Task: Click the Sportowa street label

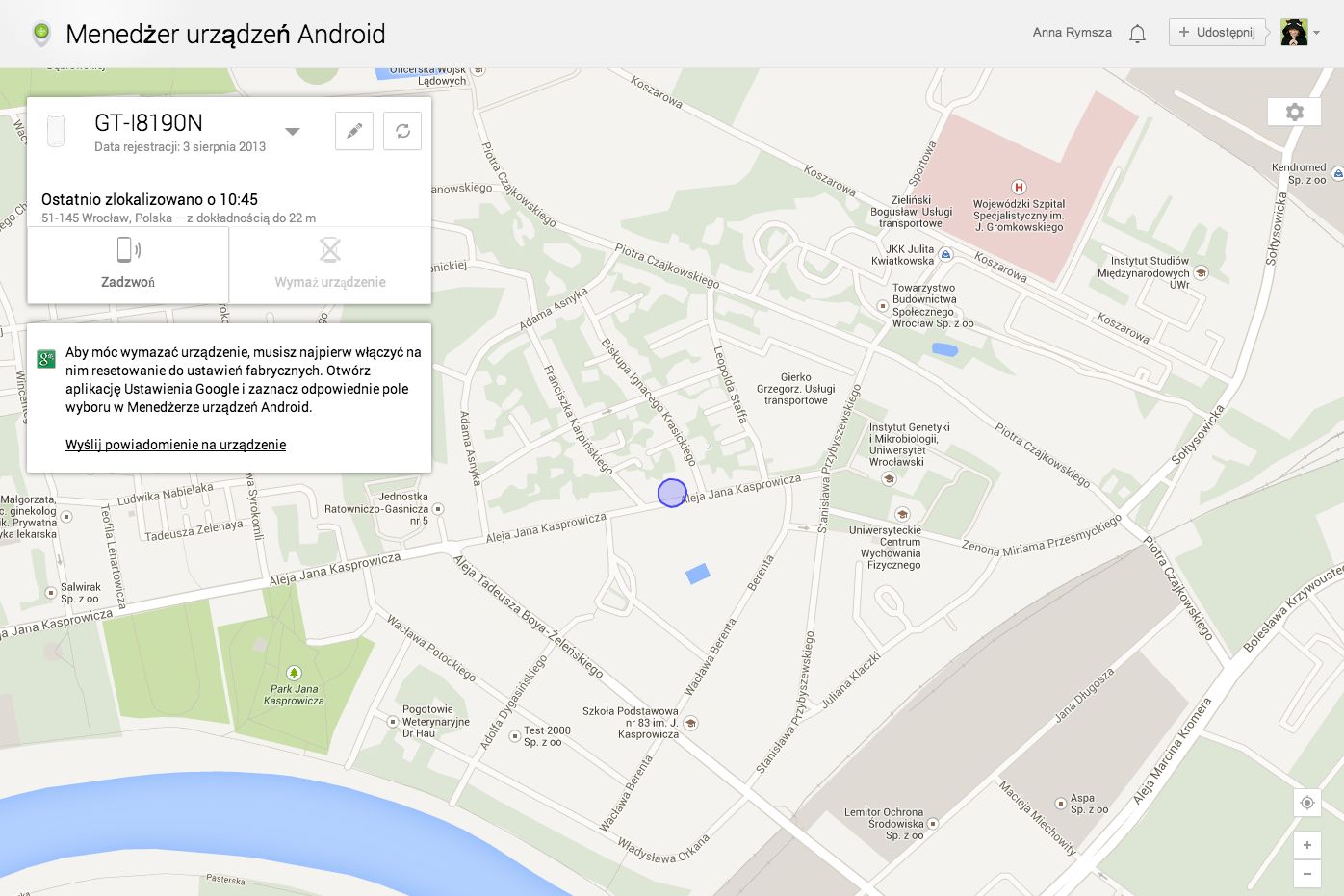Action: (922, 164)
